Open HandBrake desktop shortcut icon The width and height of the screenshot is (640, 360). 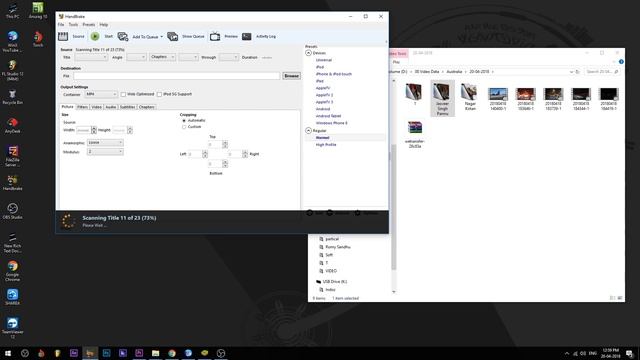pyautogui.click(x=13, y=183)
